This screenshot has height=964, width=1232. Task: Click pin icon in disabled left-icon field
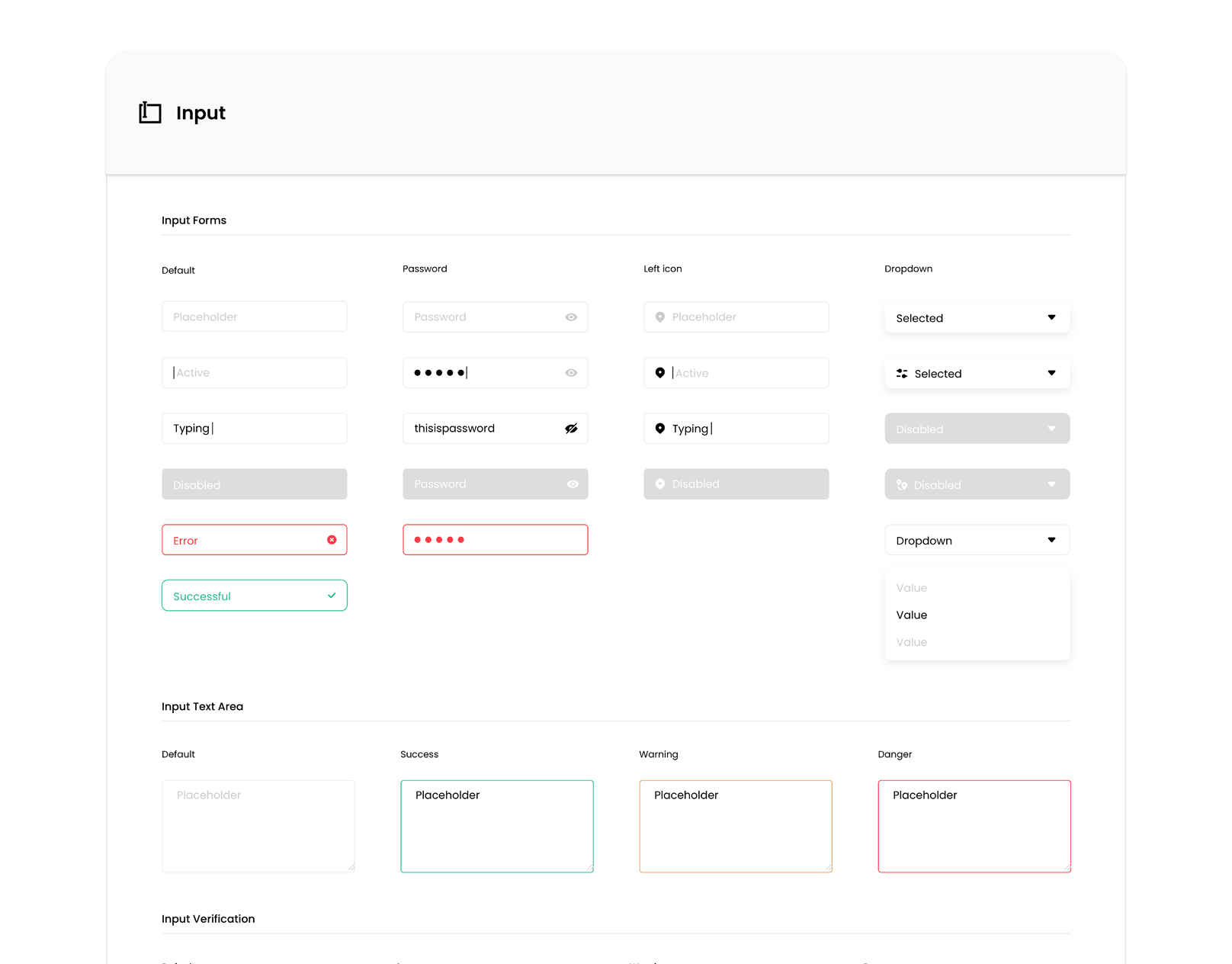660,484
